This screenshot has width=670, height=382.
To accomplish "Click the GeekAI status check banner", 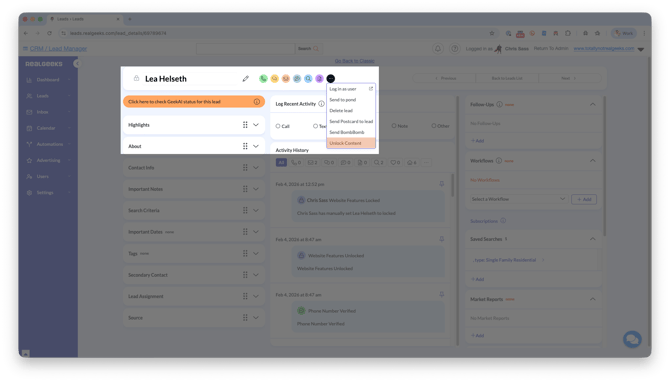I will click(194, 102).
